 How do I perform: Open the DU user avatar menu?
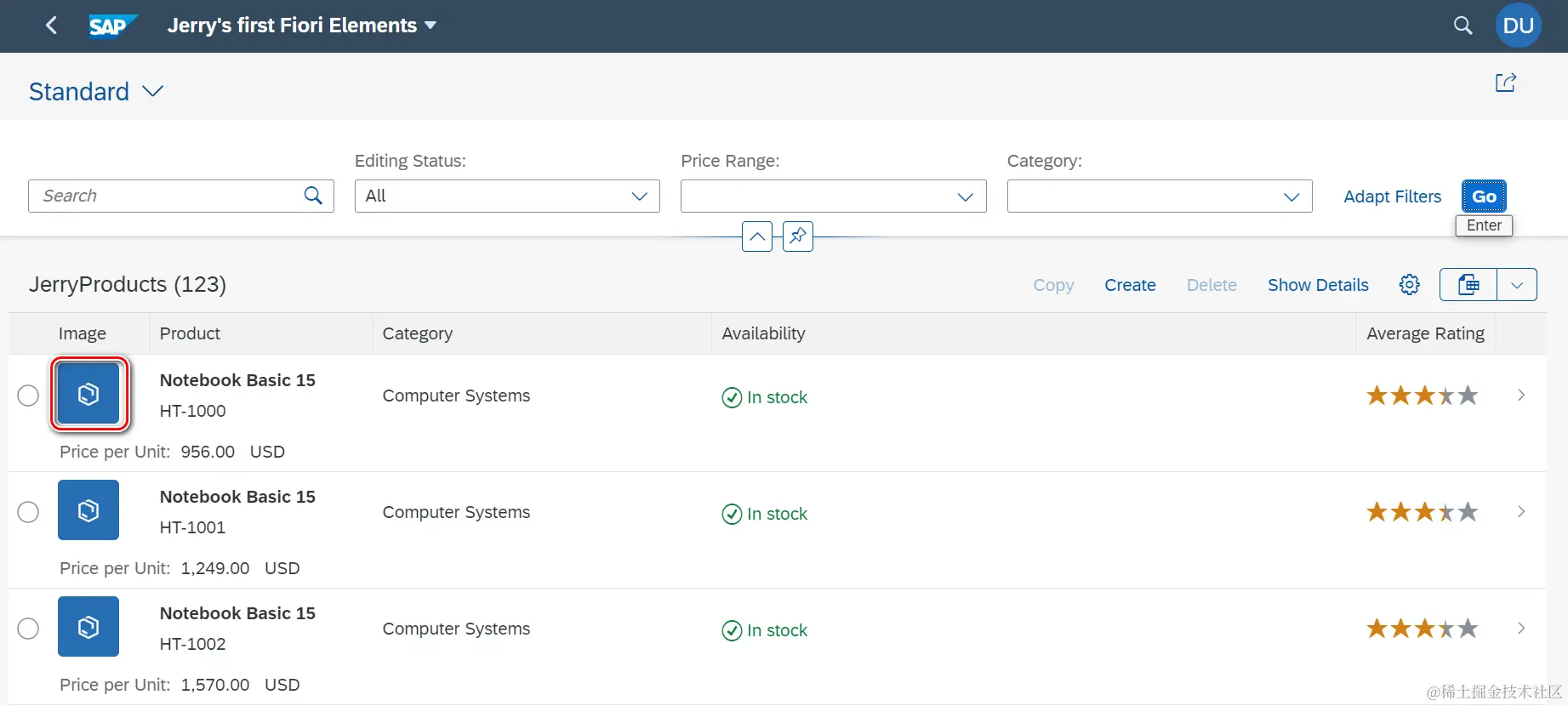[x=1518, y=26]
